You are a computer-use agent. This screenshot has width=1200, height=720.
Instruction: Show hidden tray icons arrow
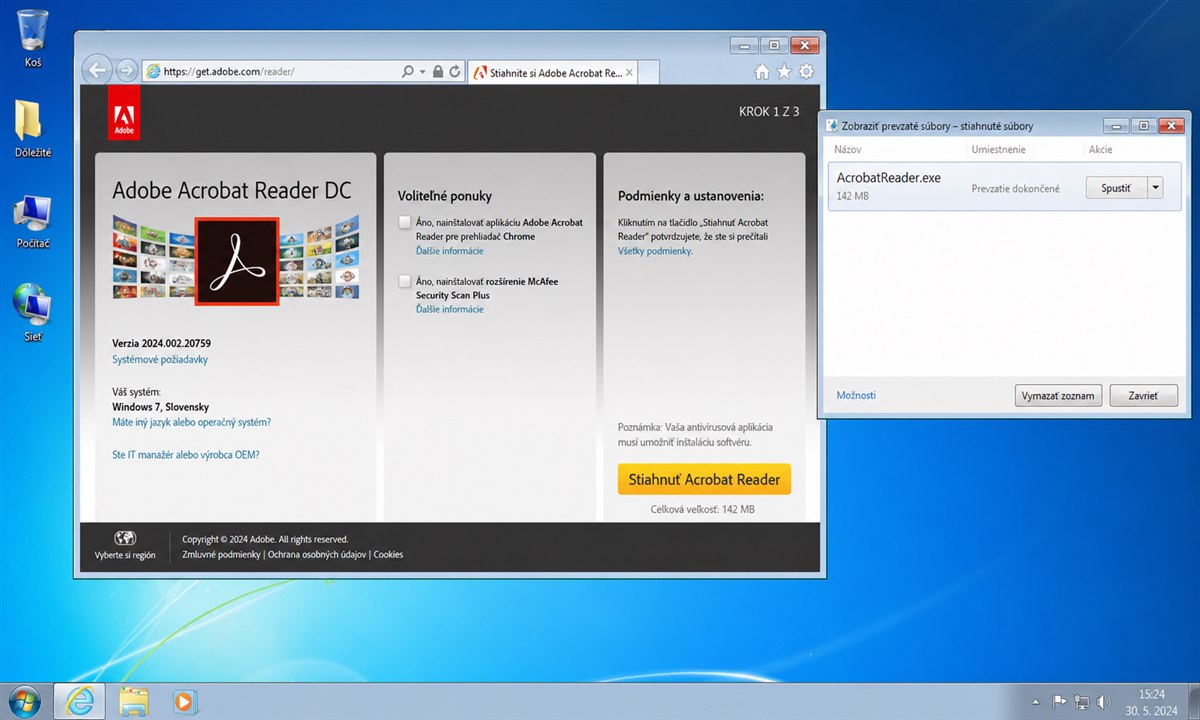pyautogui.click(x=1036, y=701)
